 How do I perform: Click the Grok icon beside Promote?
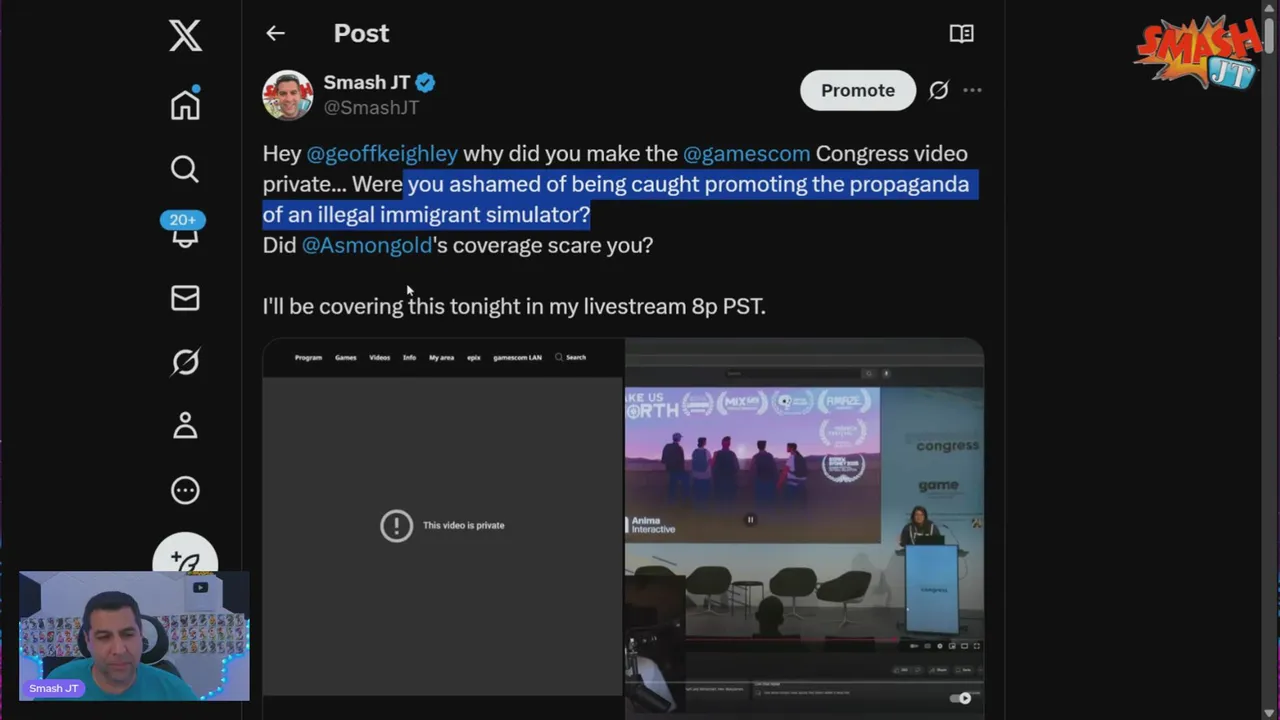click(x=938, y=90)
